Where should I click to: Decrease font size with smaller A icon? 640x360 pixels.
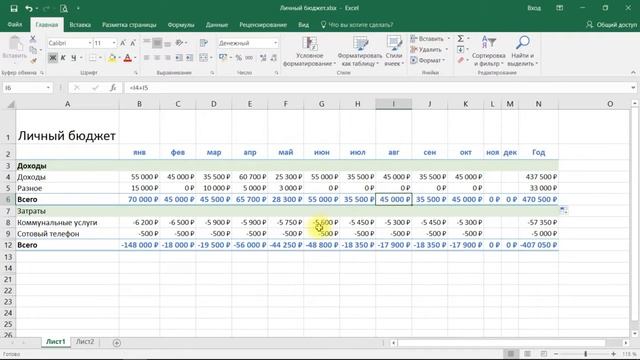point(133,43)
